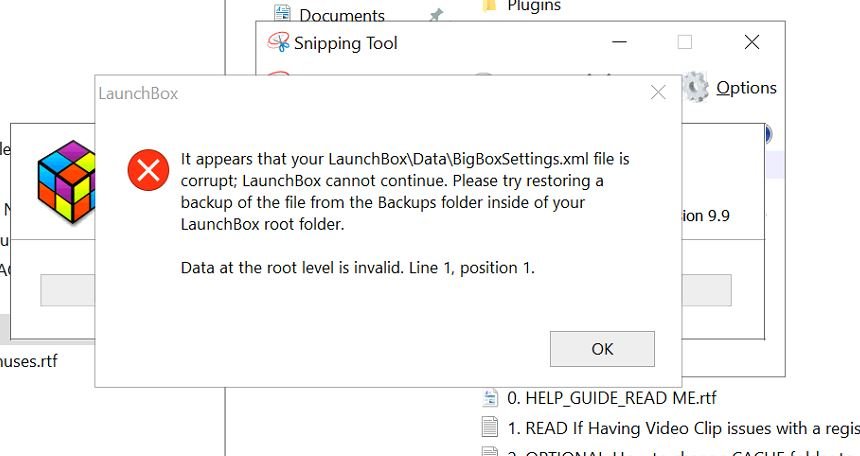Maximize the Snipping Tool window
Screen dimensions: 860x456
pos(684,42)
